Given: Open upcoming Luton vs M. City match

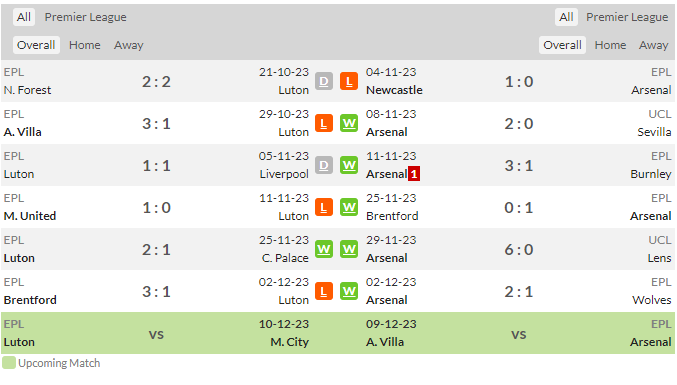Looking at the screenshot, I should click(156, 333).
